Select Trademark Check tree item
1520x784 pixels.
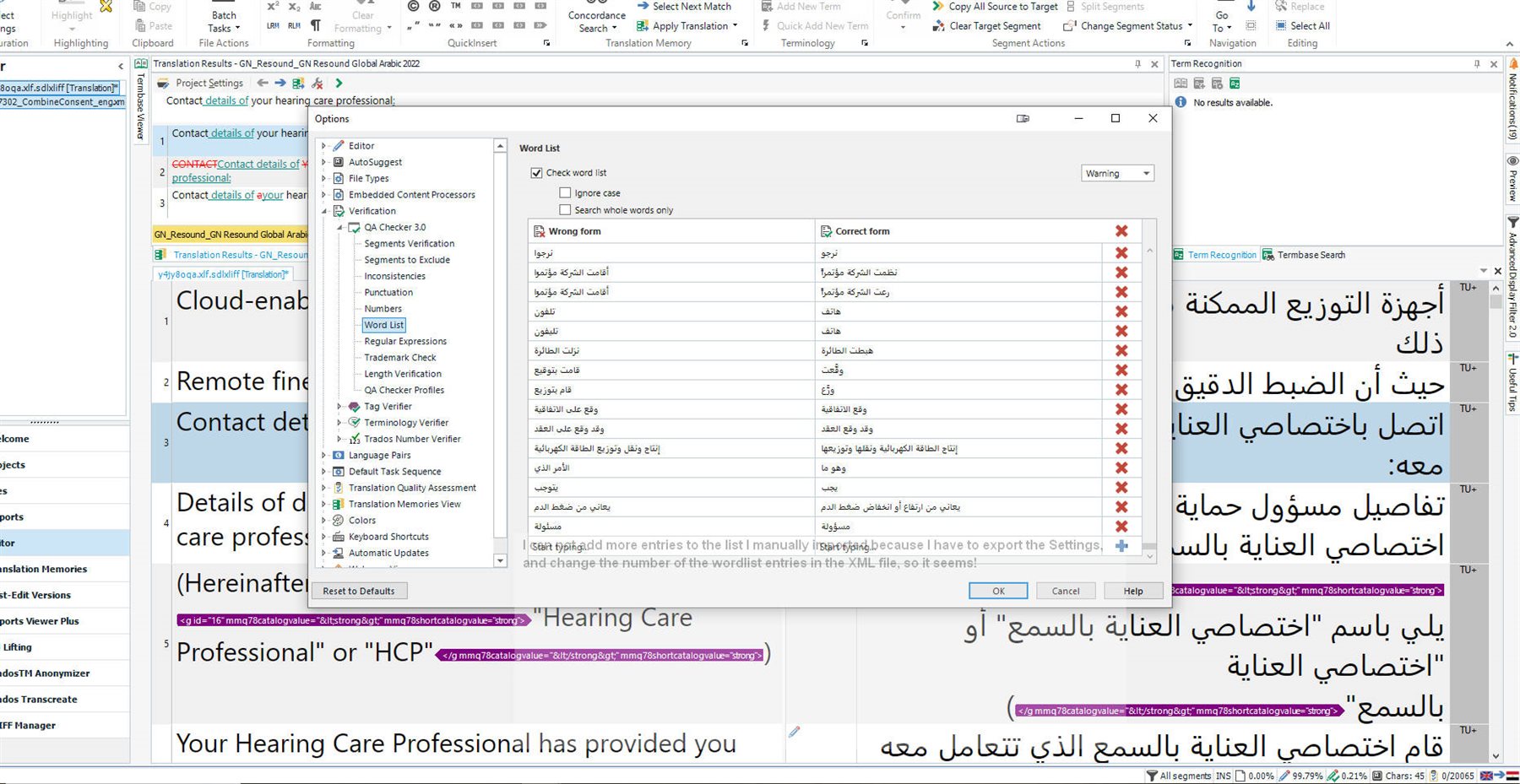(x=400, y=358)
